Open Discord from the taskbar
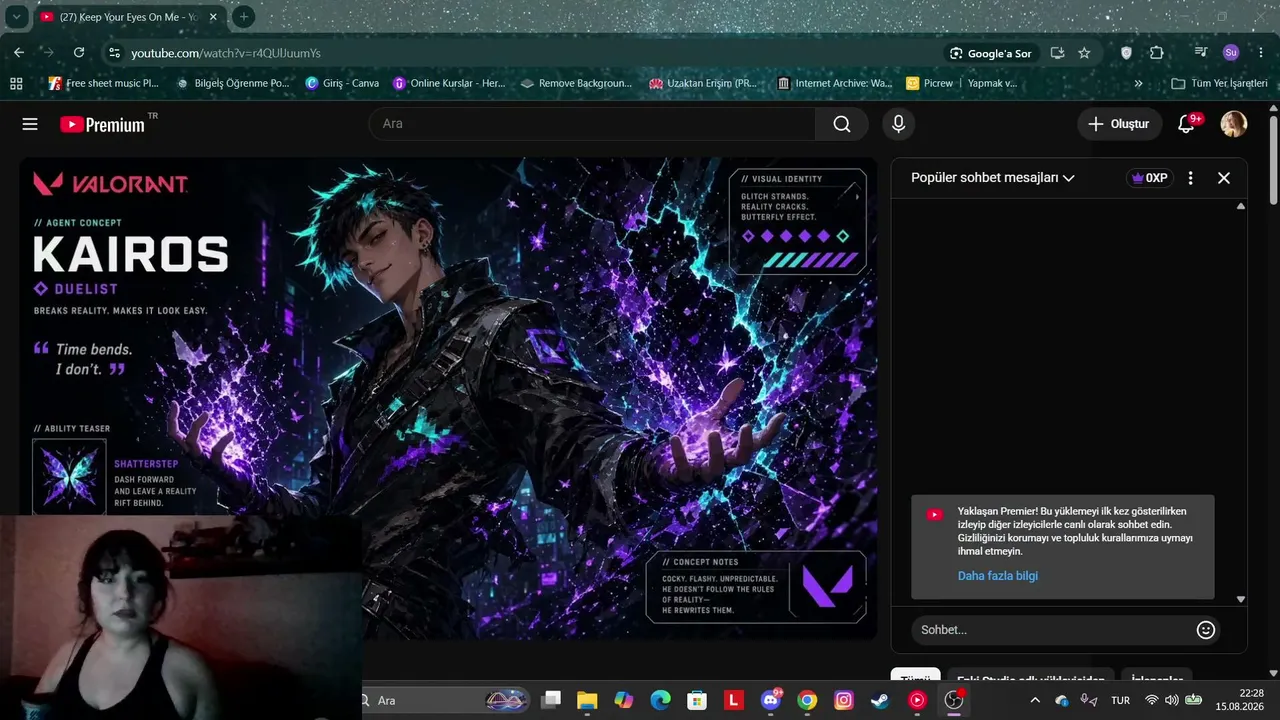 coord(771,701)
